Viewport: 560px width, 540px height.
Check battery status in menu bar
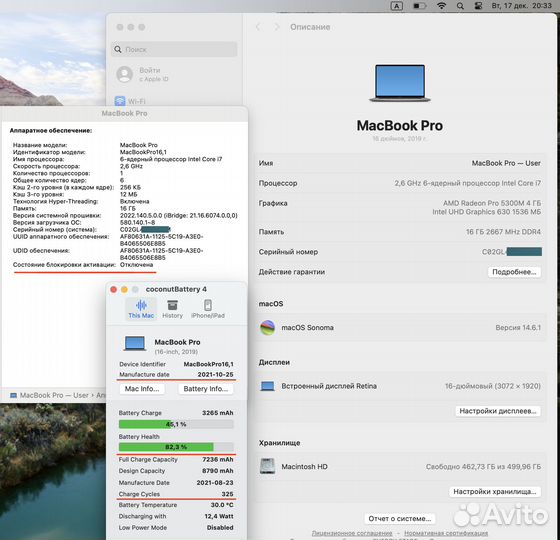point(420,6)
